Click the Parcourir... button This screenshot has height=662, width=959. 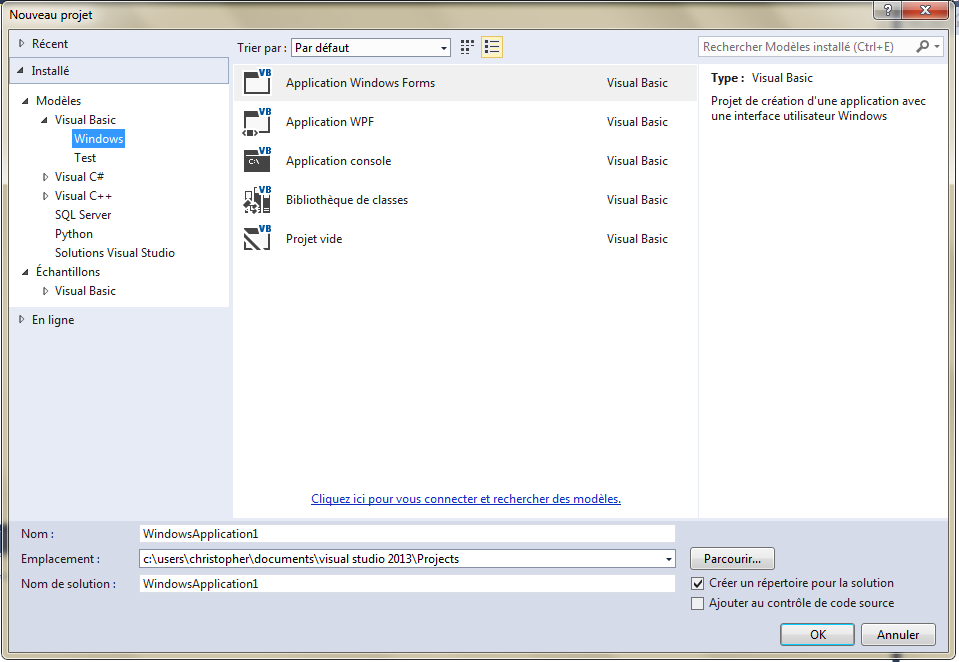point(732,559)
